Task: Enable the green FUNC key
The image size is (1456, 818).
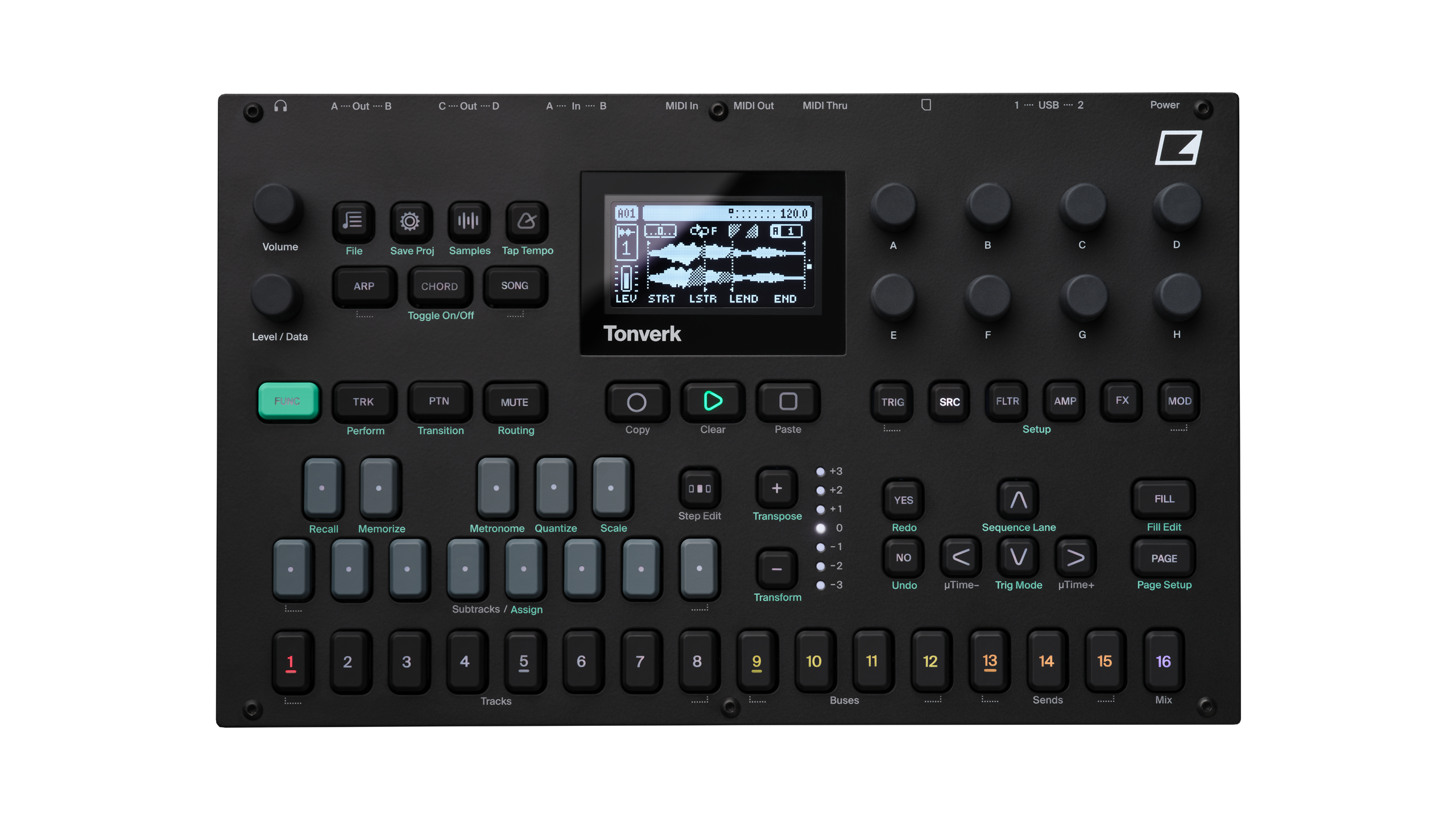Action: click(288, 401)
